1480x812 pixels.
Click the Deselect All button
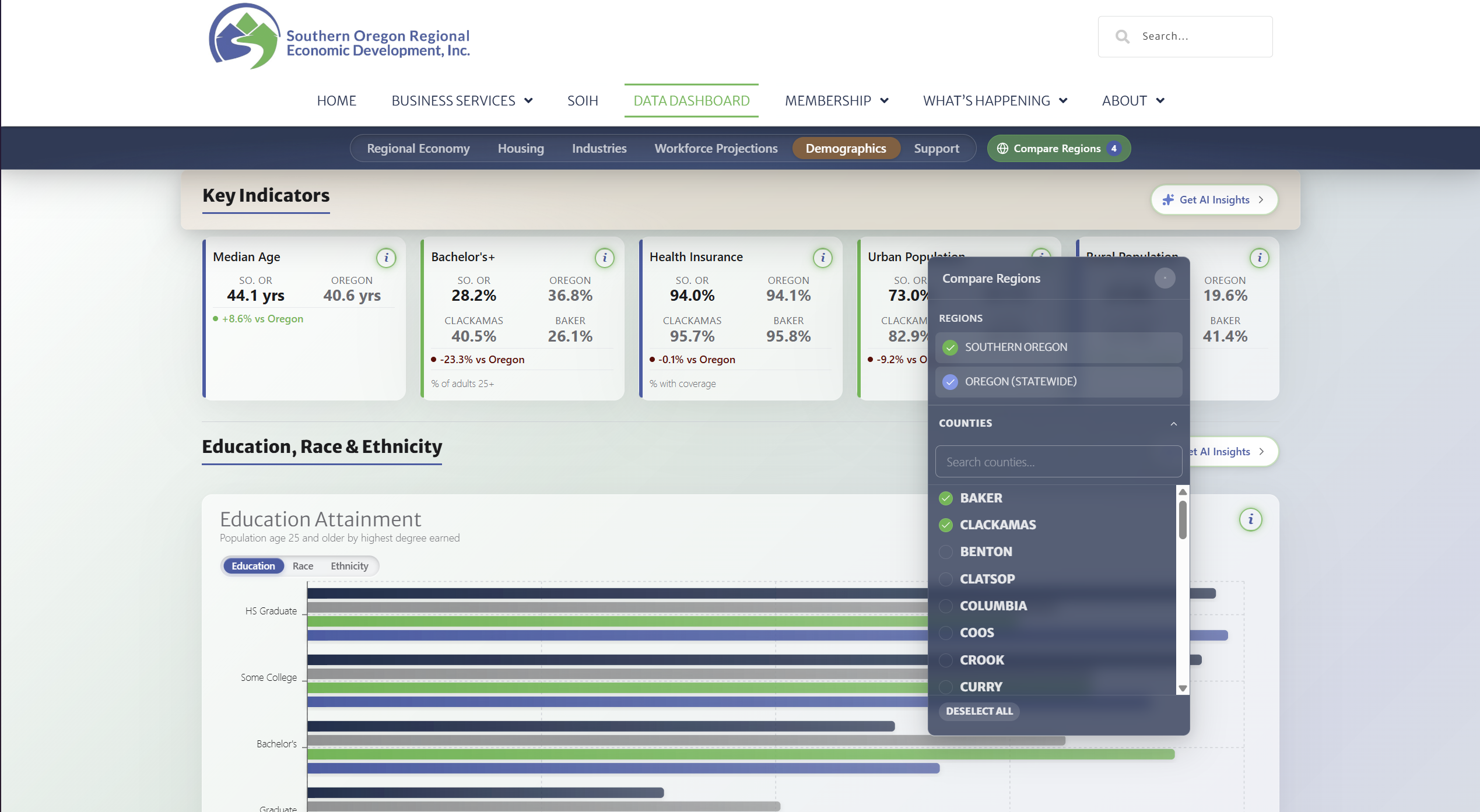coord(979,711)
